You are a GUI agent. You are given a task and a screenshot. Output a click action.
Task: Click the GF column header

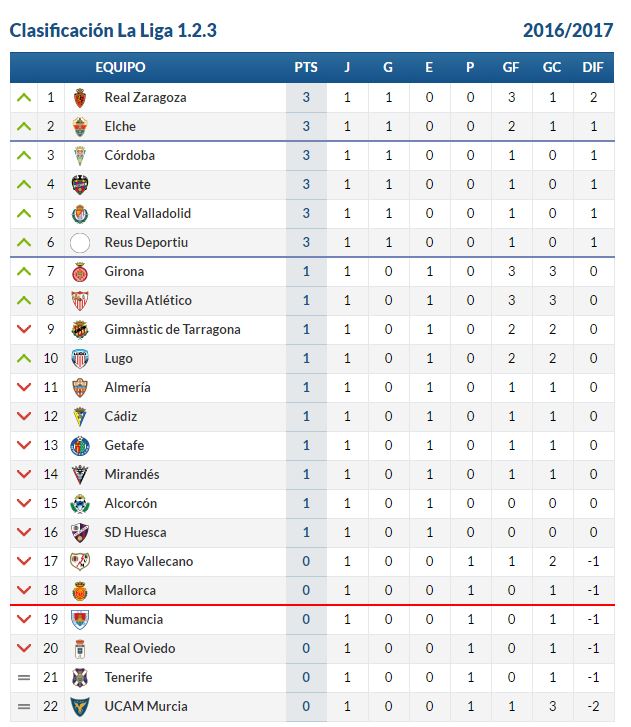tap(511, 68)
